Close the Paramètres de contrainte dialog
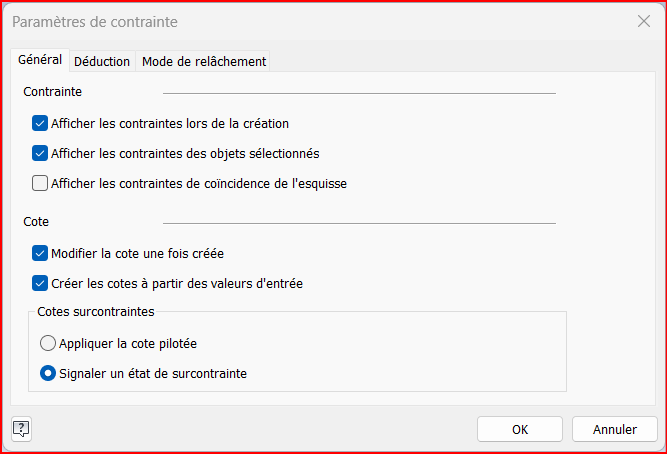 click(644, 21)
